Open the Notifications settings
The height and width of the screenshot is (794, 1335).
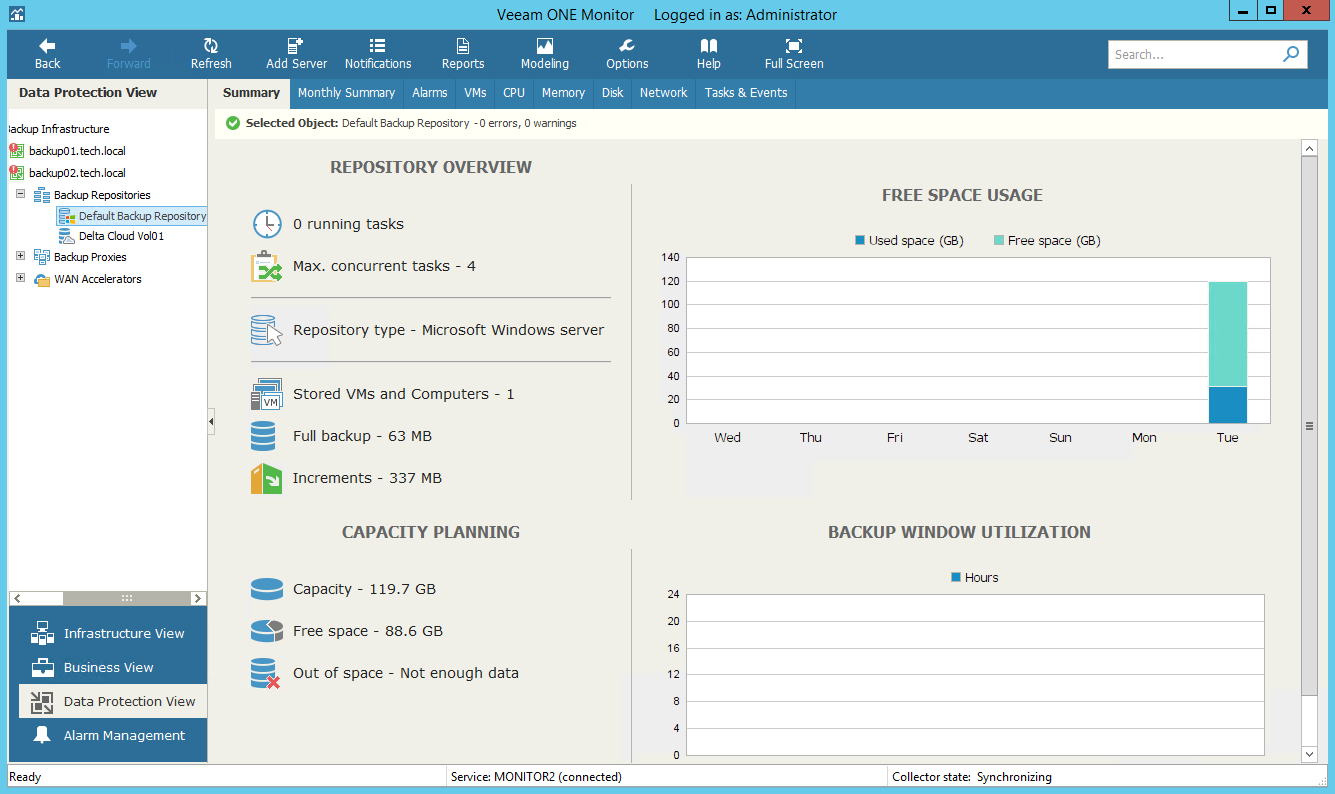click(x=378, y=54)
